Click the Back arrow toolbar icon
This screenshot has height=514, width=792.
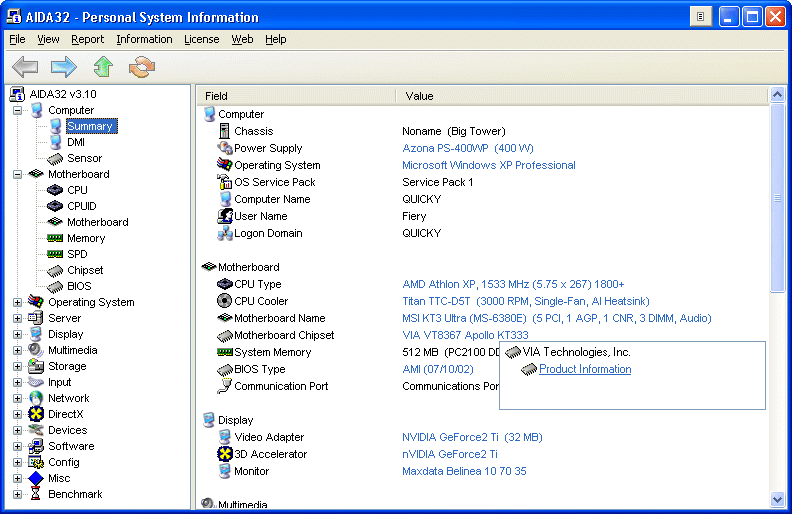pos(25,67)
